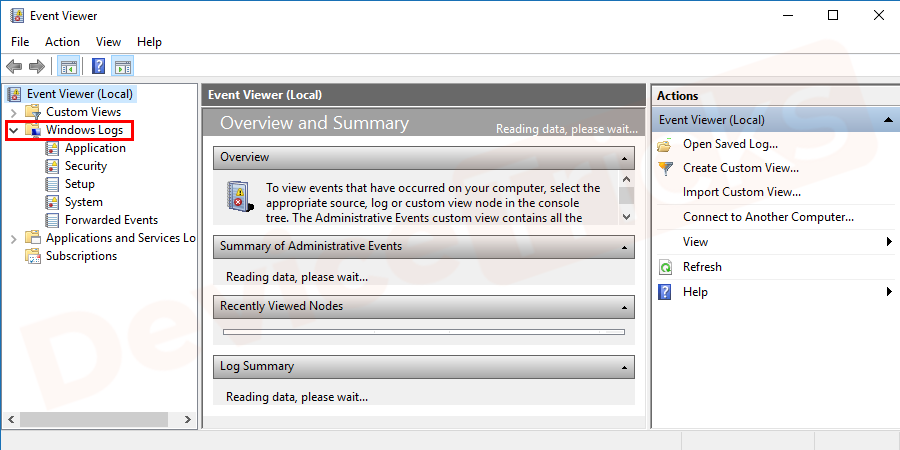
Task: Minimize the Event Viewer window
Action: 787,15
